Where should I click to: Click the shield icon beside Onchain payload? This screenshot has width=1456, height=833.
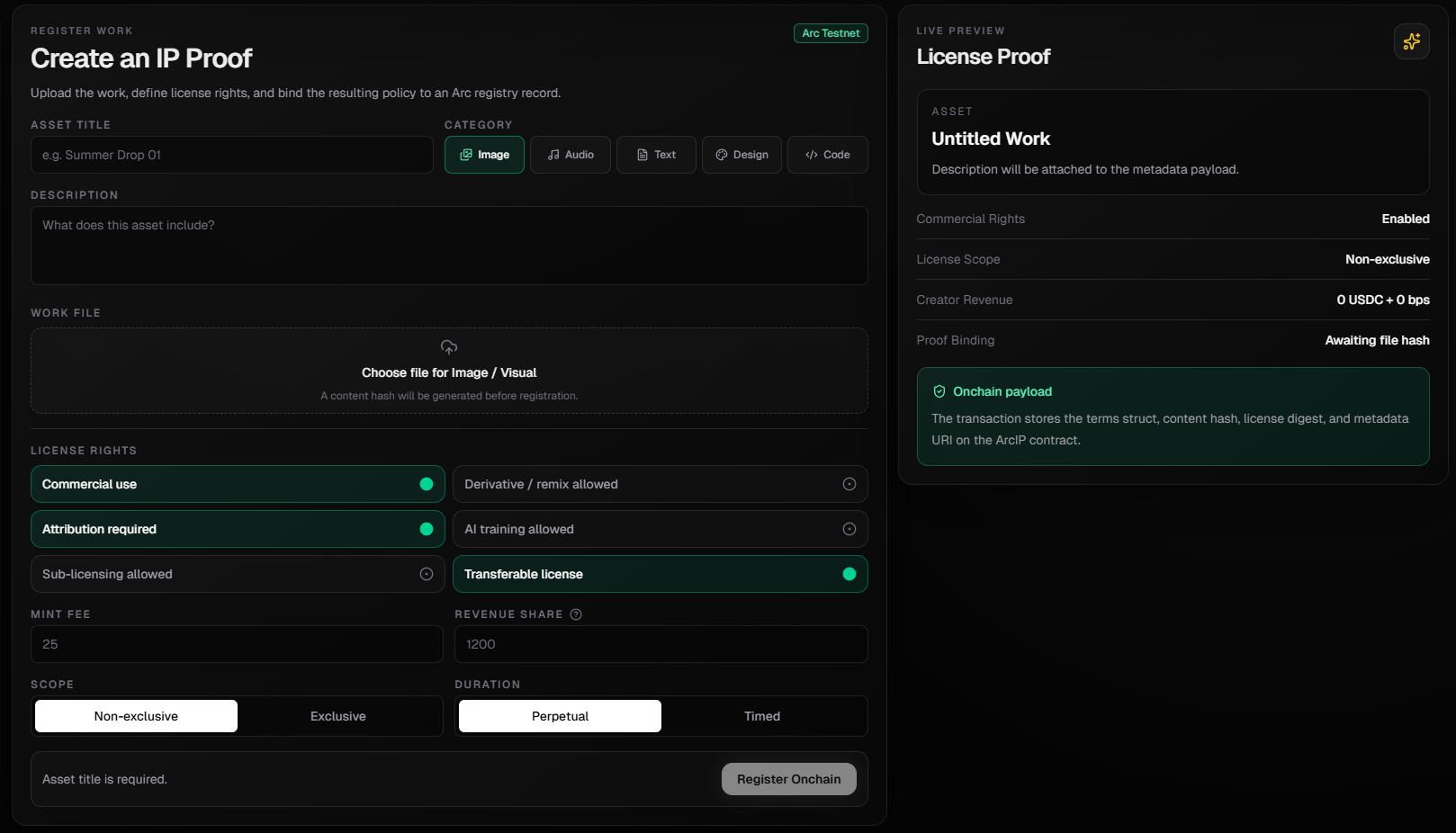(939, 391)
